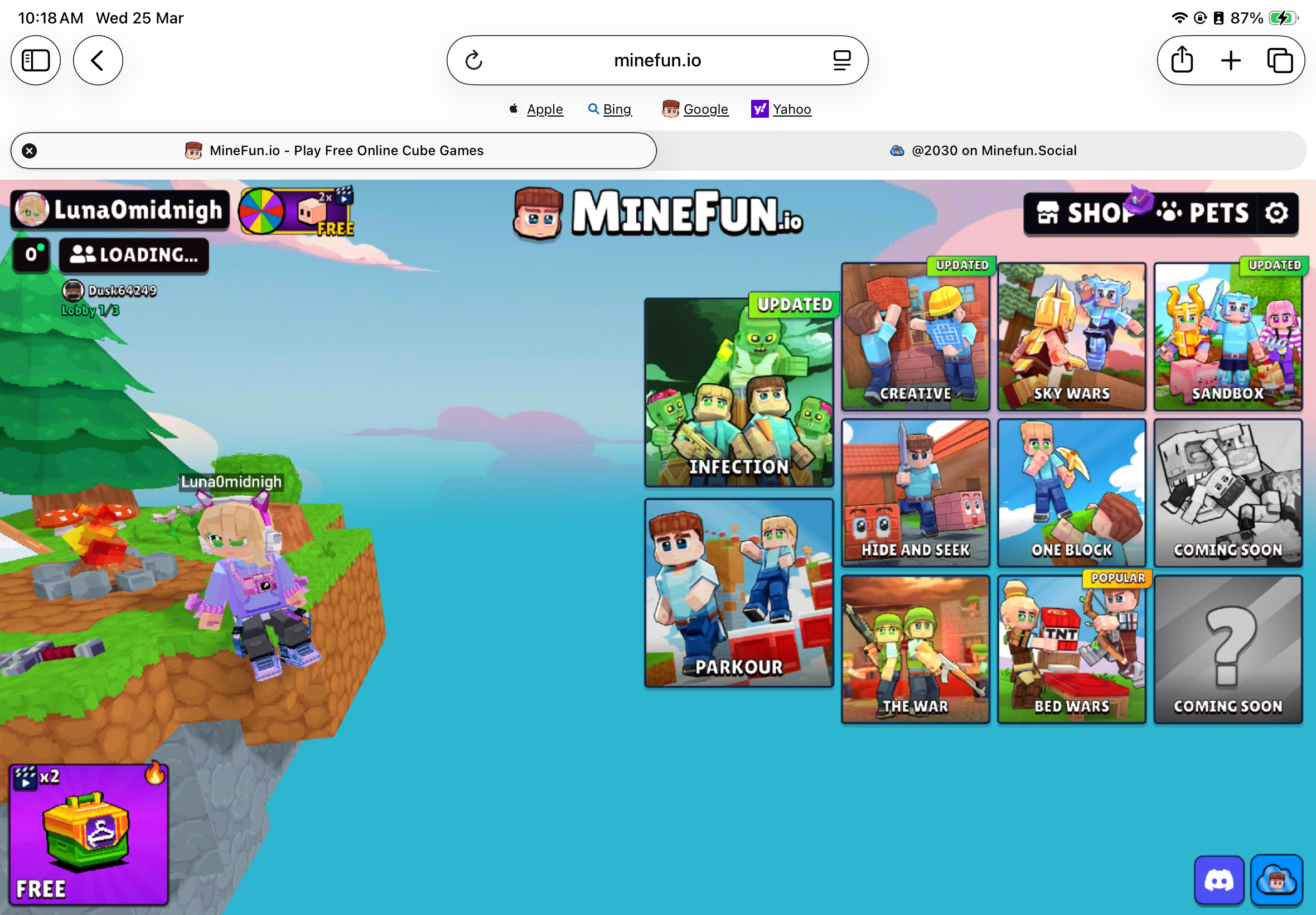
Task: Open Minefun Social cloud icon button
Action: coord(1276,880)
